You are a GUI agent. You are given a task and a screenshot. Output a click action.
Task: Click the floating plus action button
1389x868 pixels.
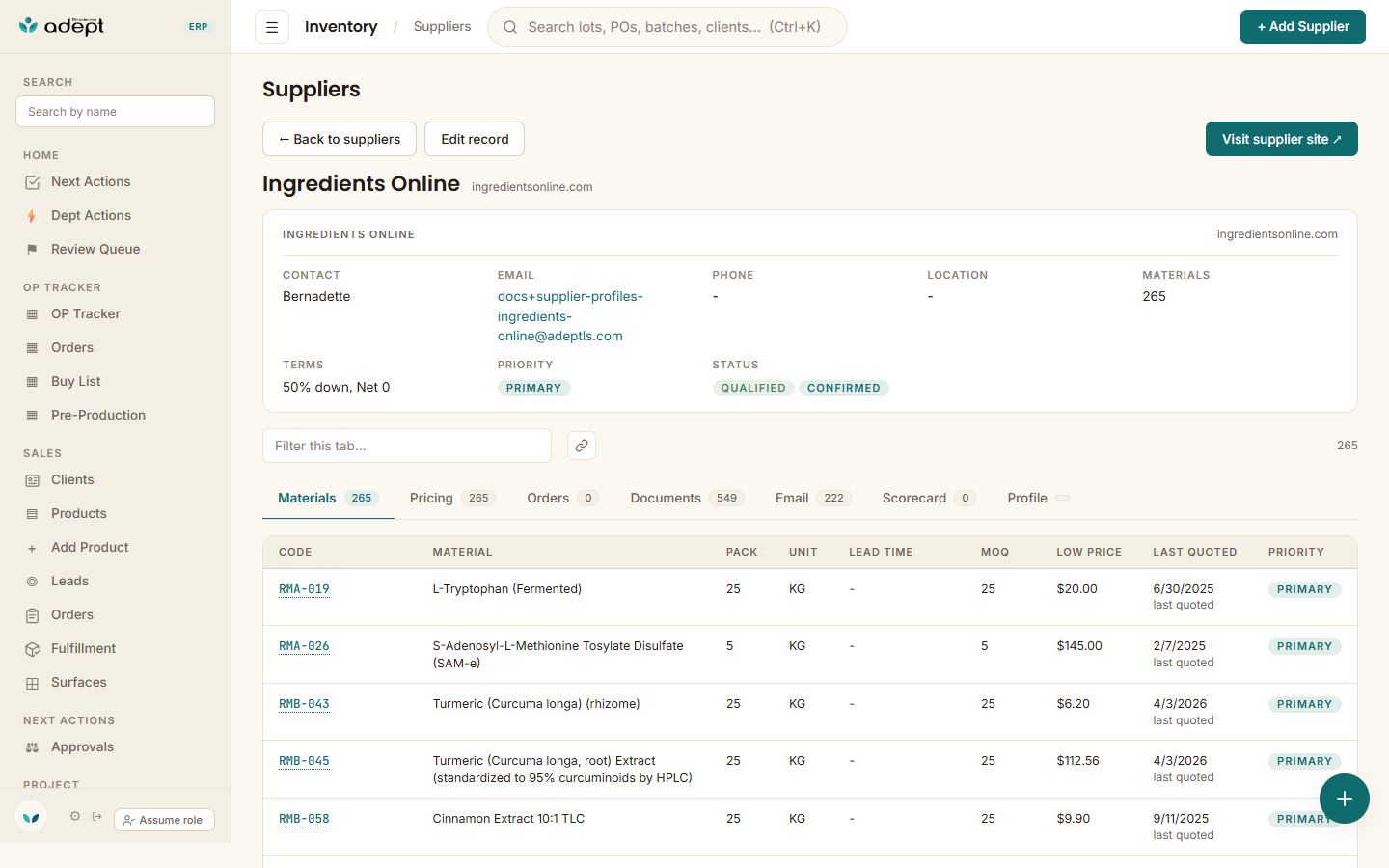click(x=1345, y=799)
